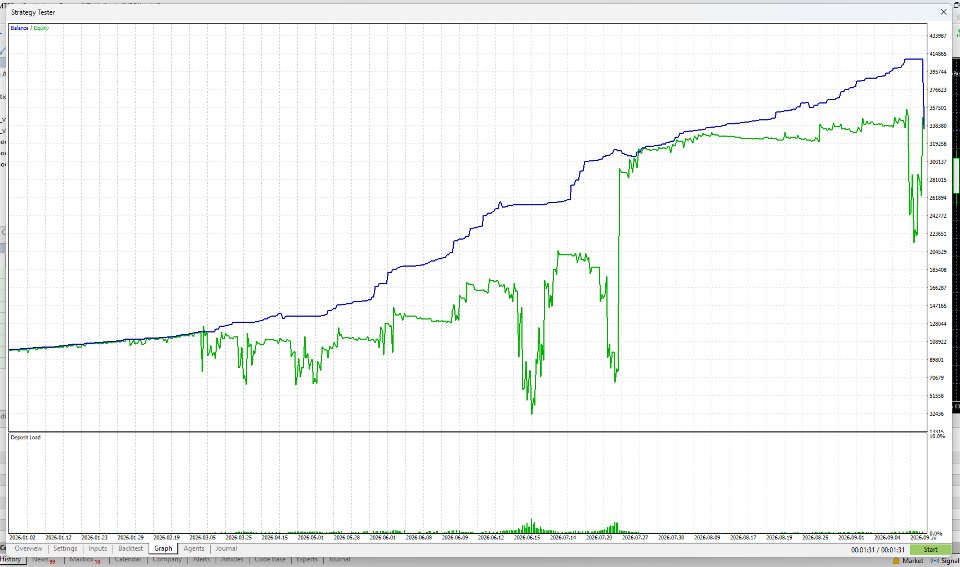
Task: Open Strategy Tester's Journal tab
Action: tap(226, 549)
